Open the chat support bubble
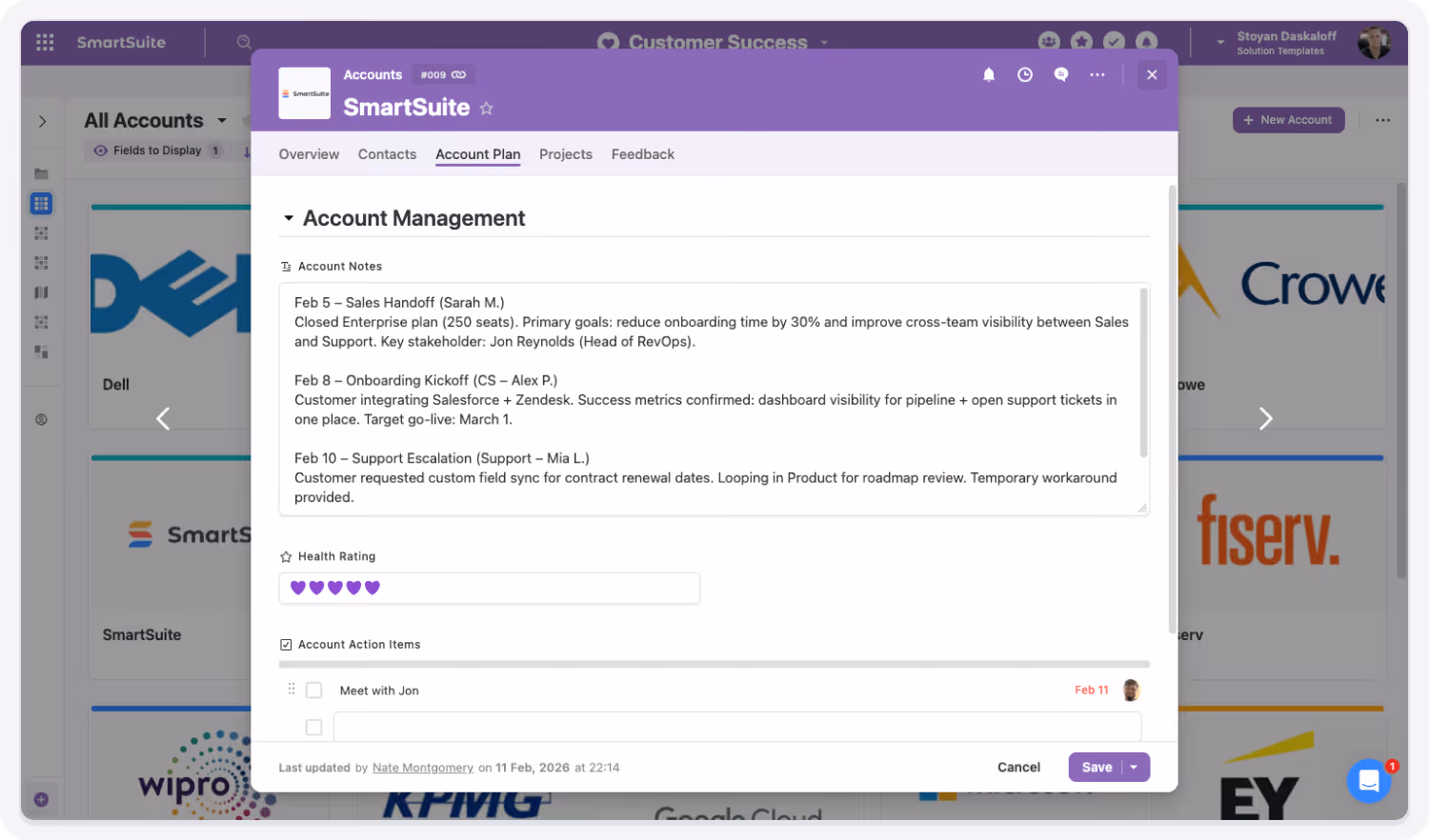The width and height of the screenshot is (1429, 840). (x=1369, y=781)
